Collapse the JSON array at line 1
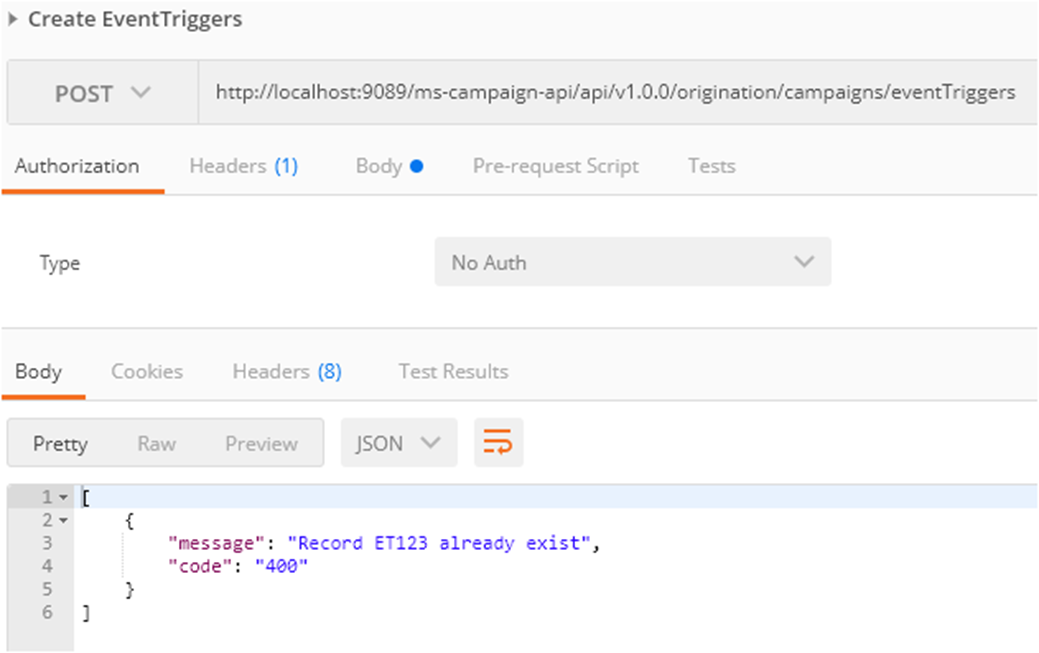Viewport: 1039px width, 653px height. [63, 498]
